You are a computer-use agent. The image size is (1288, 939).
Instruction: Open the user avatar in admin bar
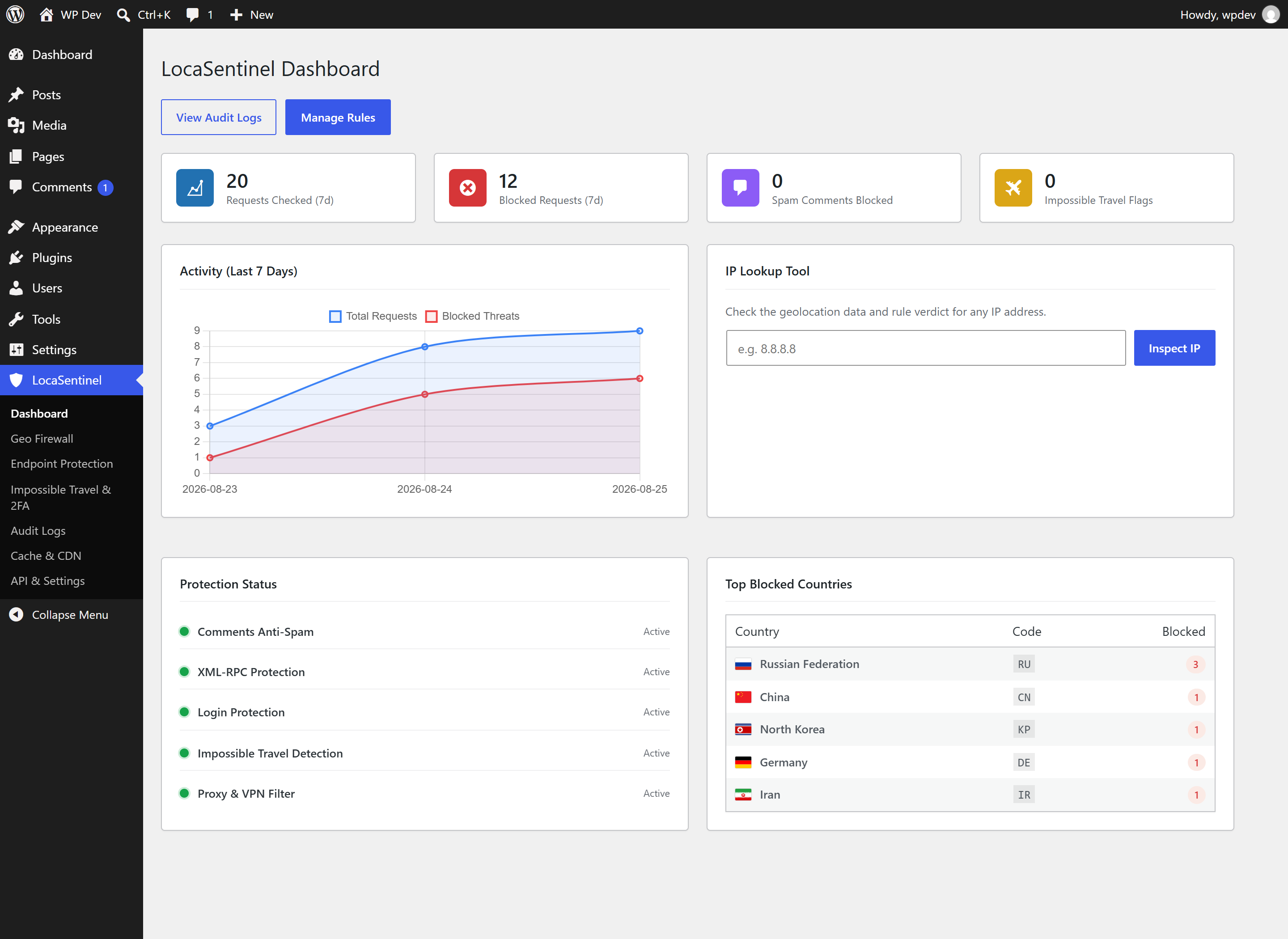[1271, 14]
